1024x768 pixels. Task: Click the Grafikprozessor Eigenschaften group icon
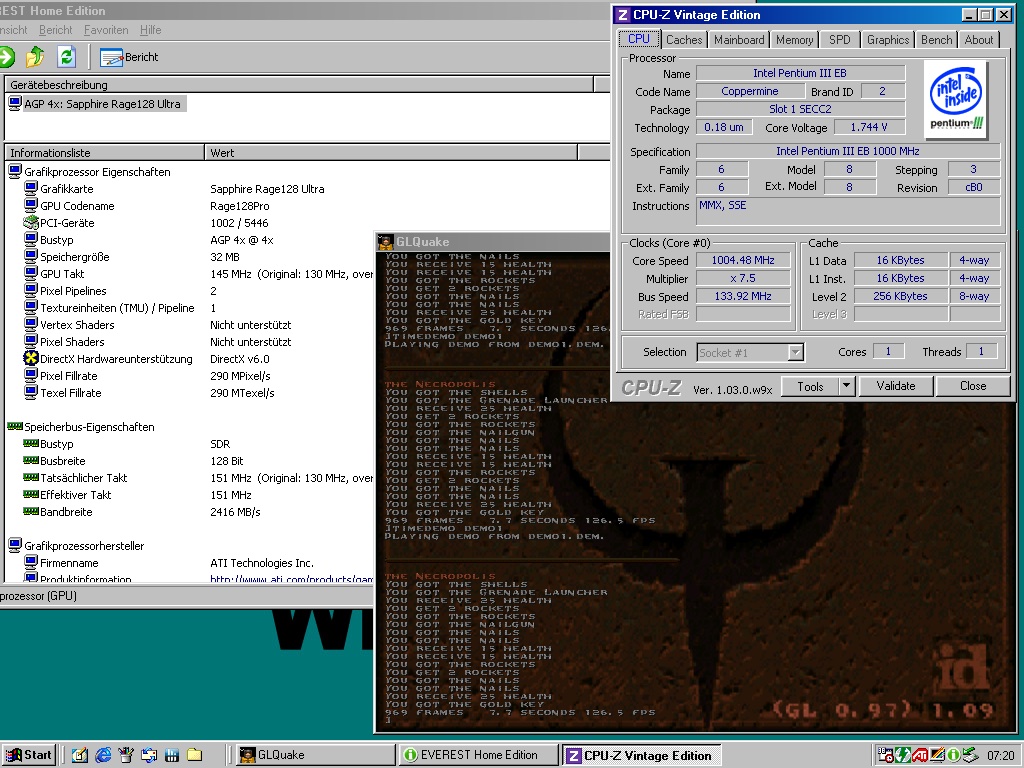click(14, 172)
